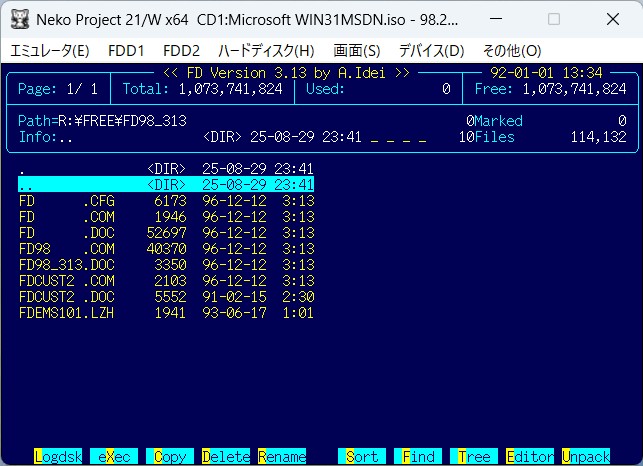Expand the デバイス(D) menu
The image size is (643, 466).
(x=431, y=50)
